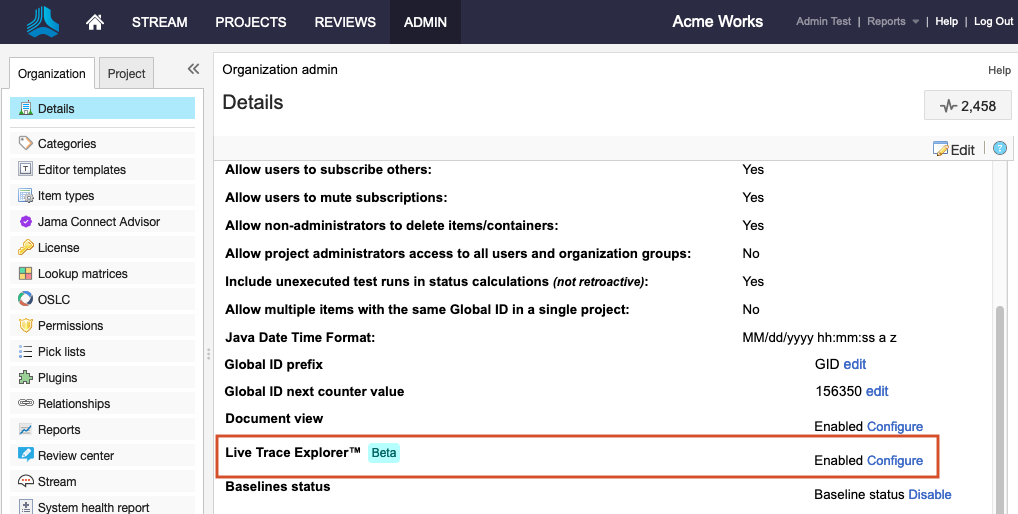Select Relationships in the sidebar

point(103,403)
